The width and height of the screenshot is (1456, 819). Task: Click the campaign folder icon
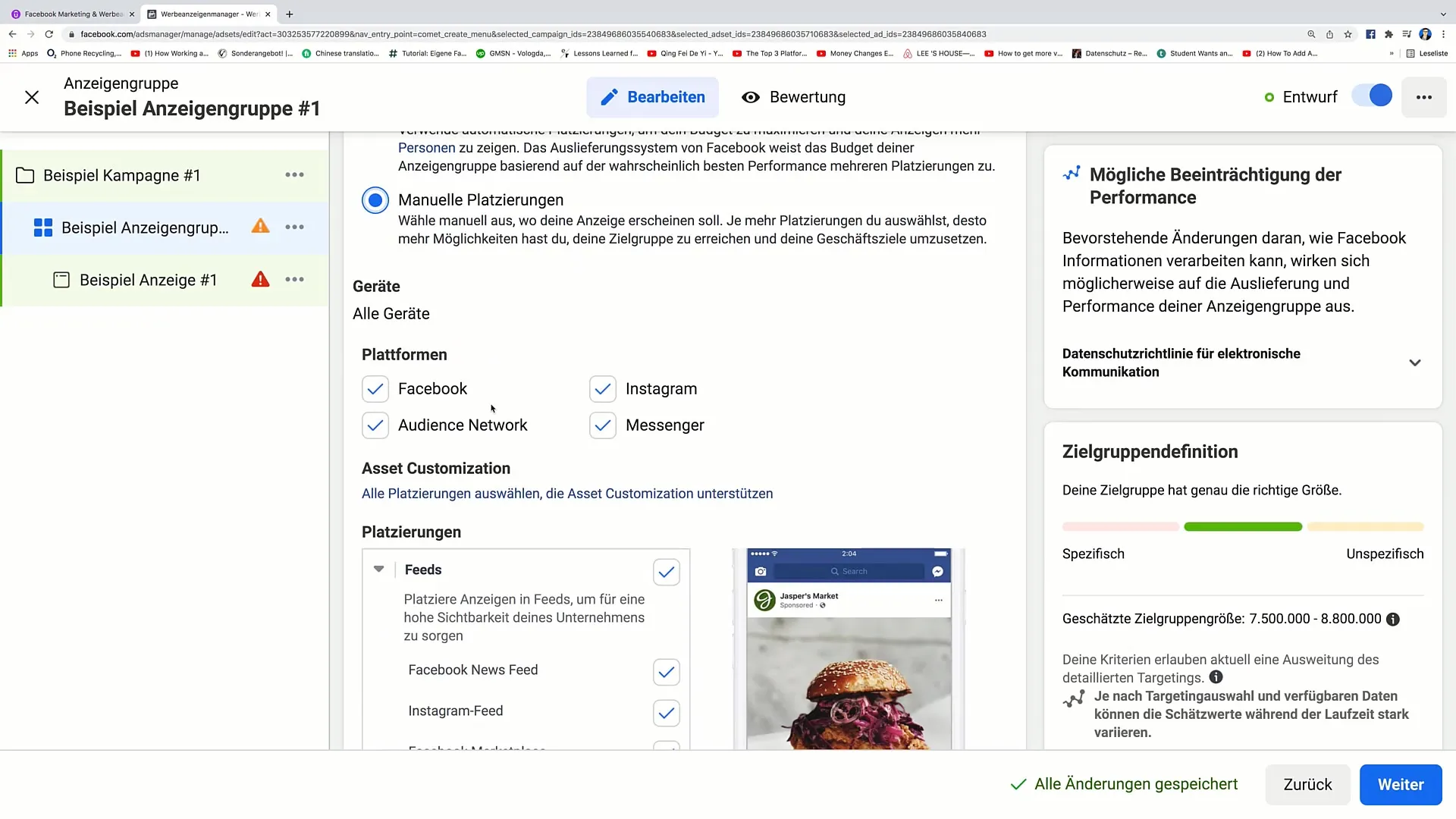[25, 175]
